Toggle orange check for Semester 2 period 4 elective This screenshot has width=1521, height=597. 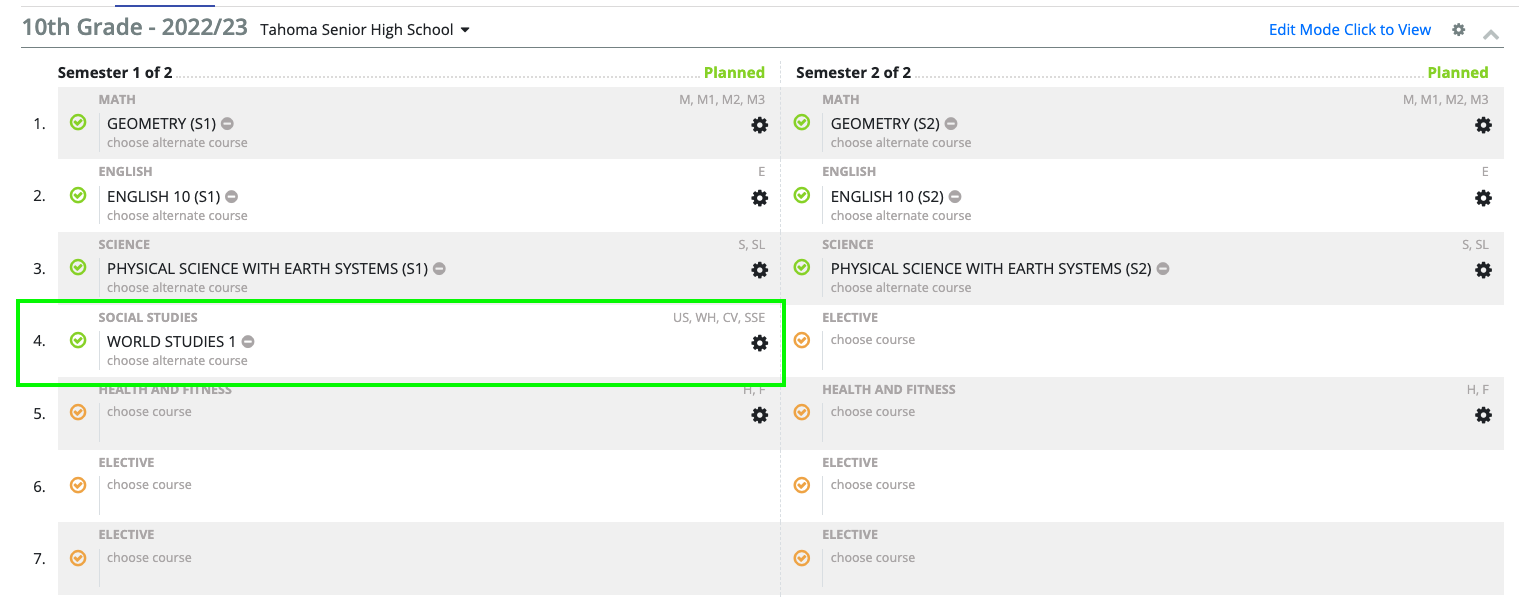click(801, 340)
